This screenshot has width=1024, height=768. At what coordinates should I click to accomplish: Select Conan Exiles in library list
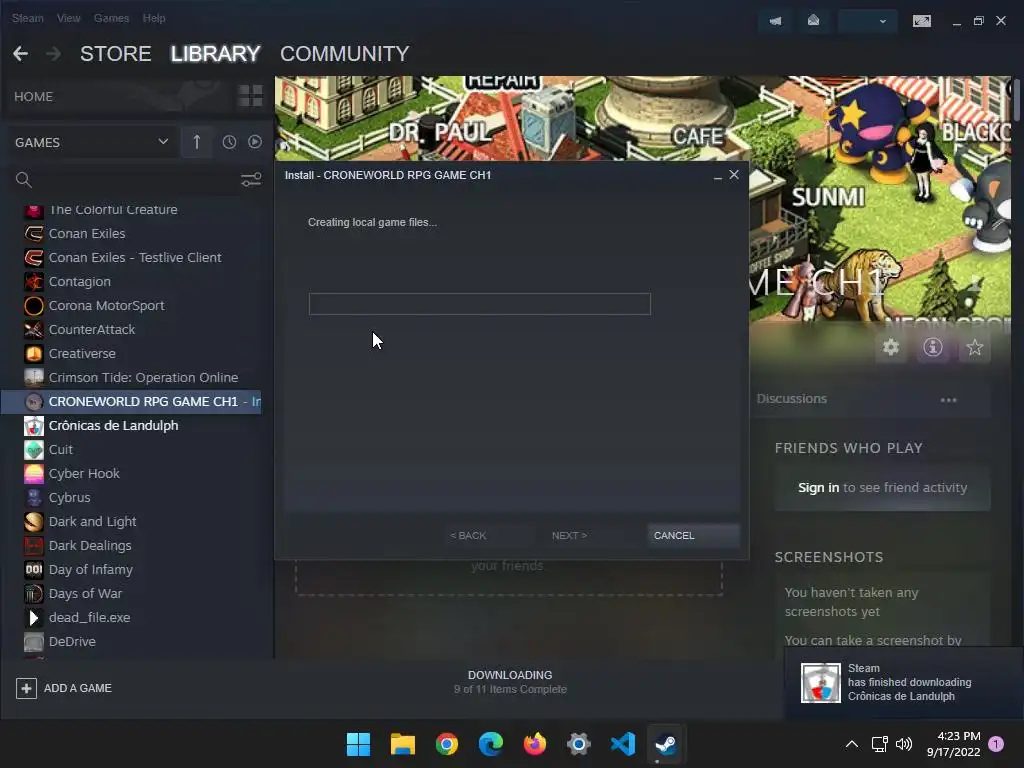(86, 233)
